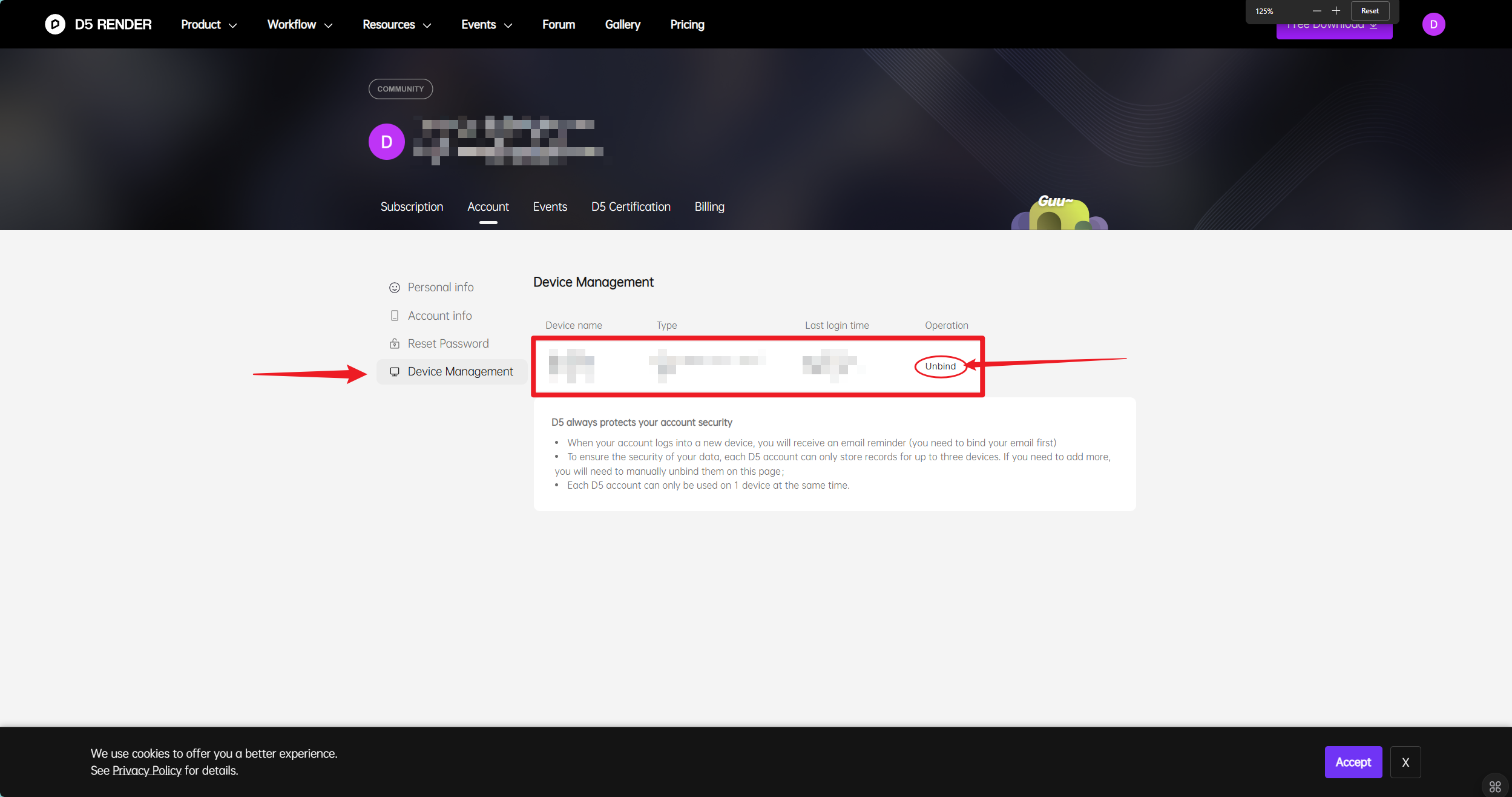Click the zoom in plus icon

(1336, 11)
